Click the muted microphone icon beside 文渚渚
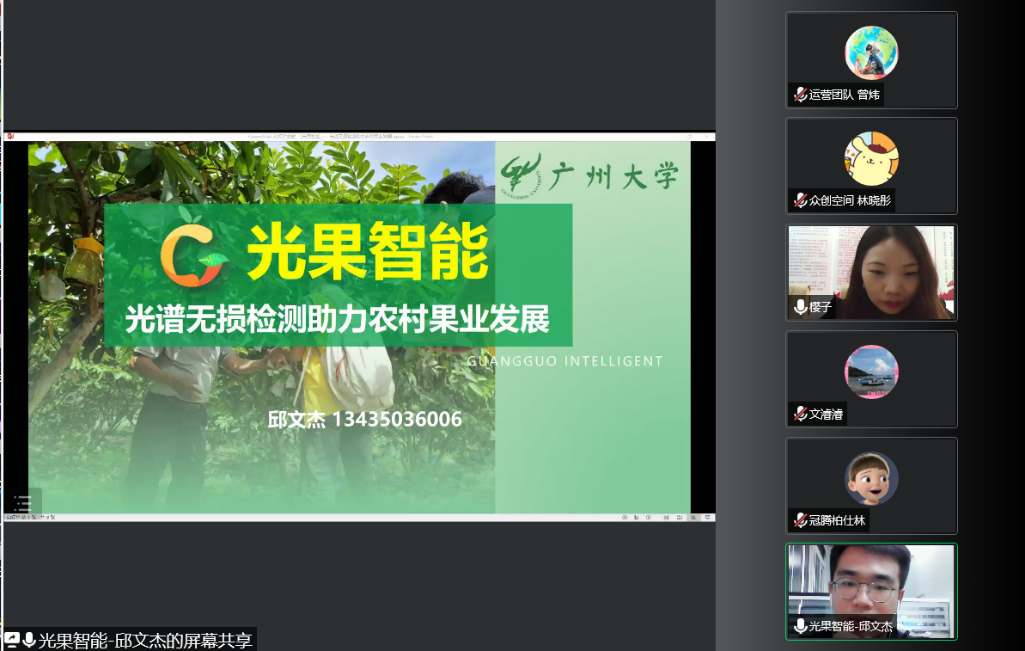 point(800,414)
